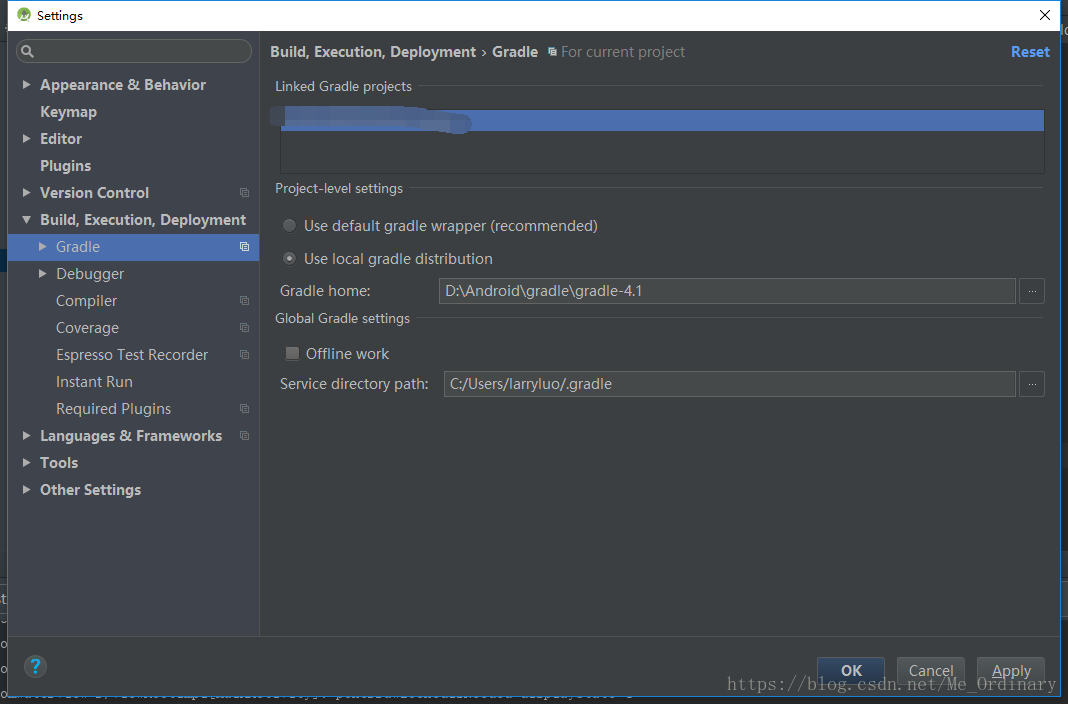This screenshot has height=704, width=1068.
Task: Expand Appearance & Behavior section
Action: (27, 84)
